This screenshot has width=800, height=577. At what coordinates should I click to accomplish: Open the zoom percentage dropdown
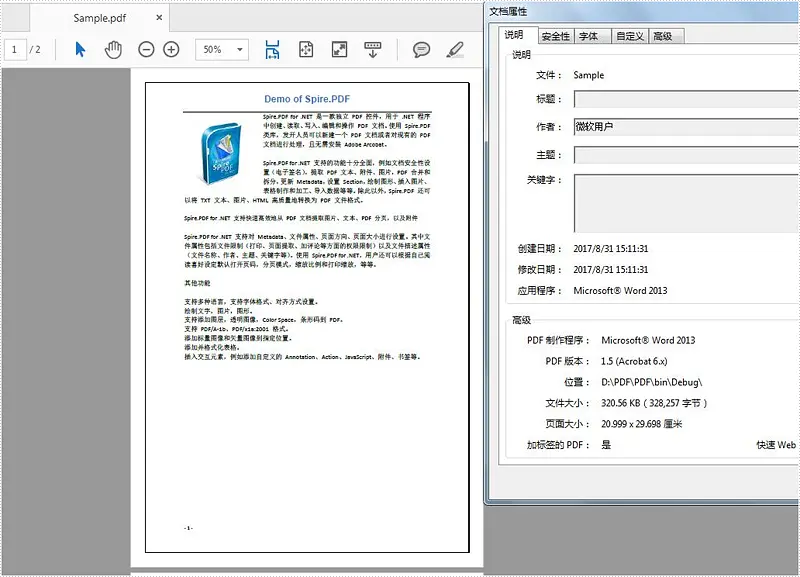pos(237,47)
